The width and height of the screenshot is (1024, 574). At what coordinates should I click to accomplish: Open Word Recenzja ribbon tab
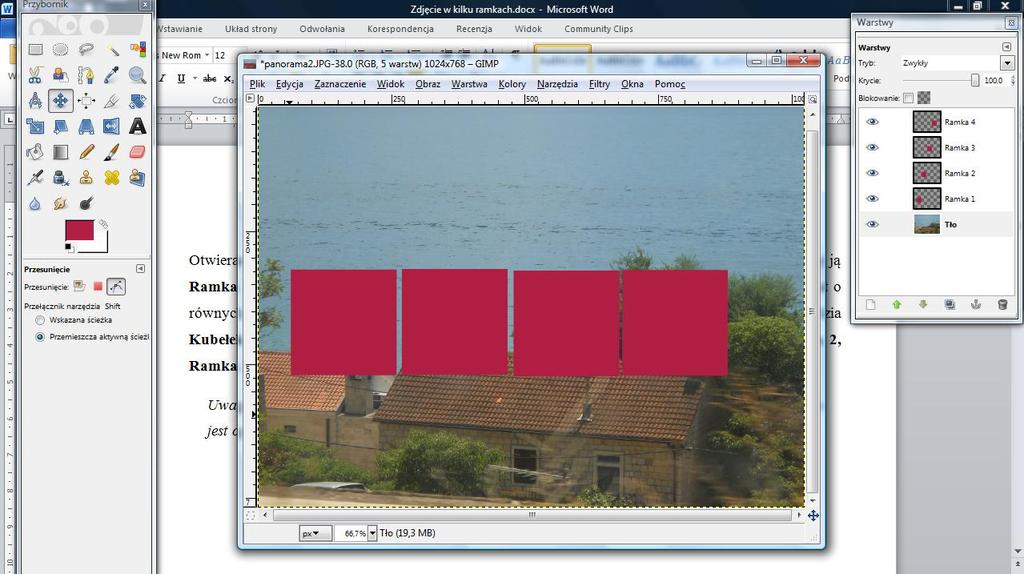coord(474,29)
